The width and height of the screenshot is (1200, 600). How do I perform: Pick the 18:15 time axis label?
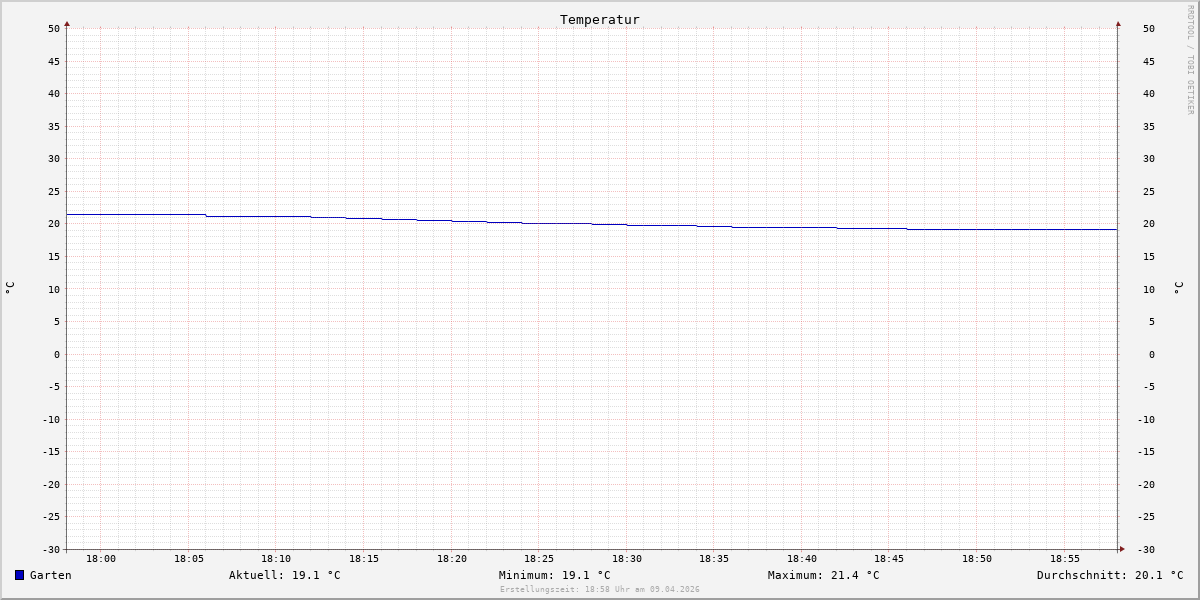pos(364,558)
